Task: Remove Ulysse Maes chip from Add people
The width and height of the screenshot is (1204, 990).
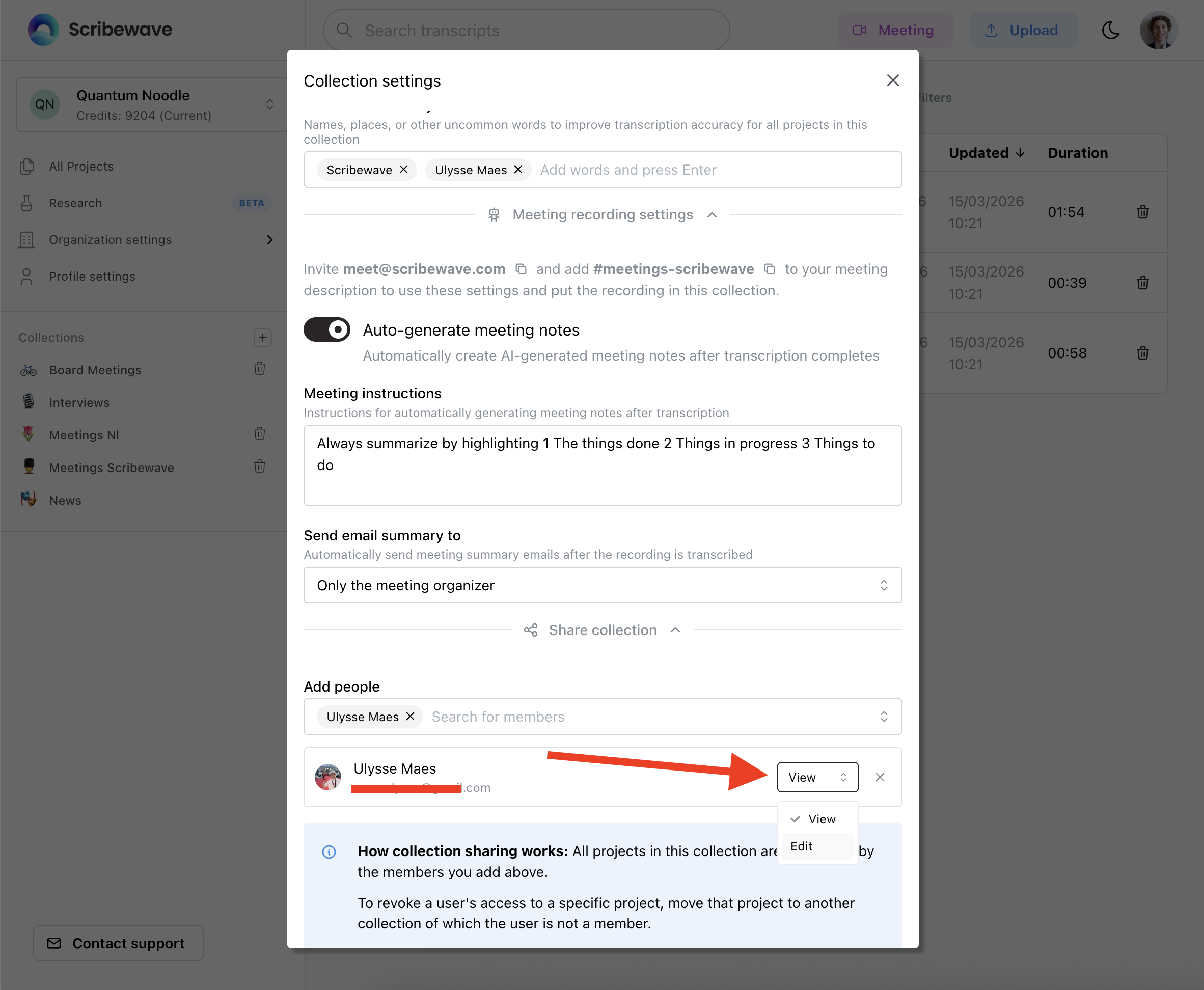Action: coord(410,716)
